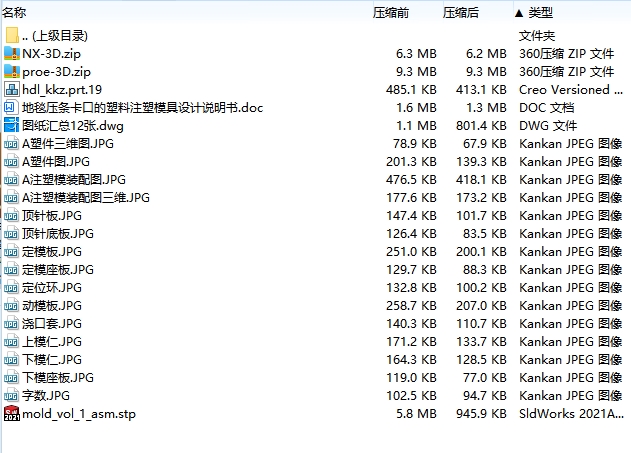Screen dimensions: 631x453
Task: Click the JPG icon of A塑件三维图.JPG
Action: [11, 144]
